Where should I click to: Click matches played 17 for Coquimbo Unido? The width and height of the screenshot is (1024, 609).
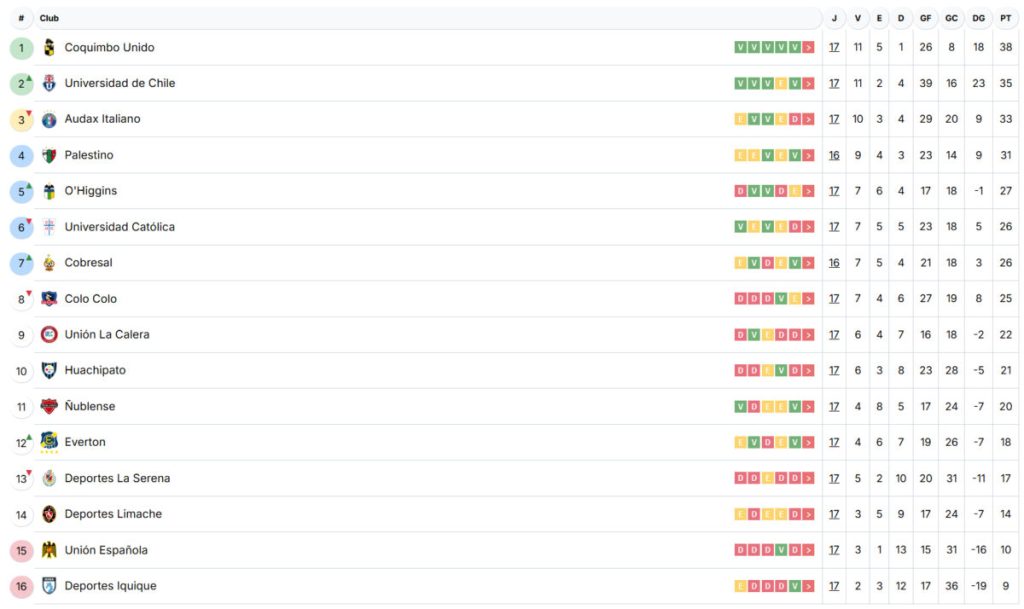pos(834,47)
